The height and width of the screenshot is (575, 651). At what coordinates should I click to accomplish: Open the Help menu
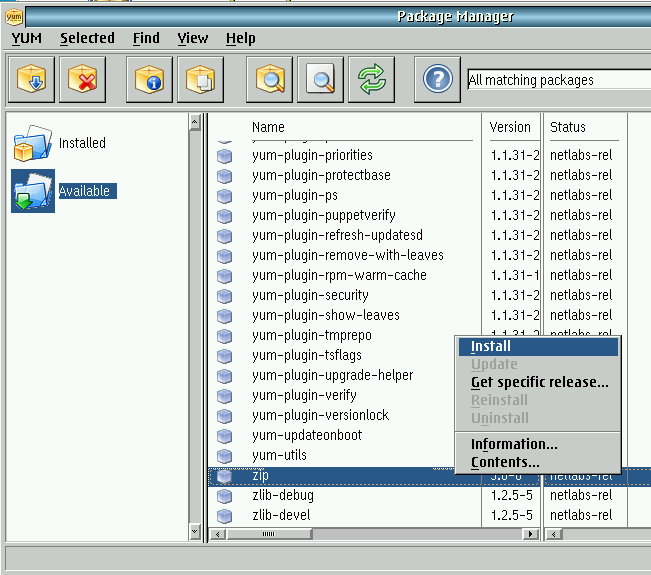(x=241, y=38)
